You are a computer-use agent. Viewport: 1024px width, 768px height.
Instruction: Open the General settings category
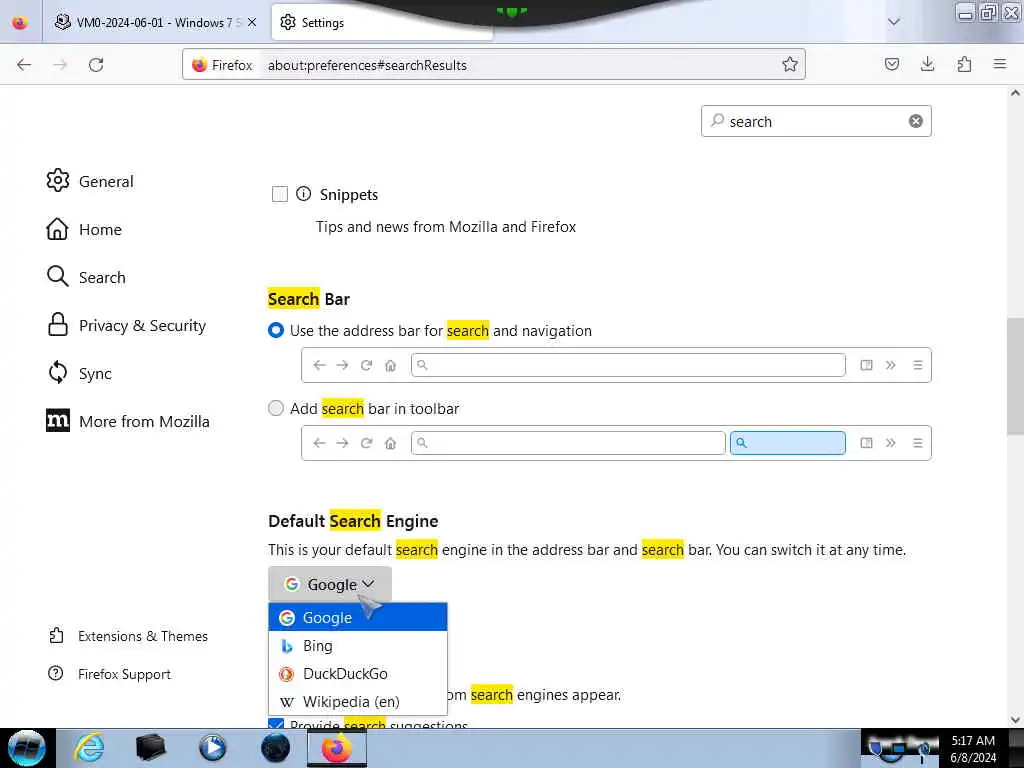coord(90,181)
